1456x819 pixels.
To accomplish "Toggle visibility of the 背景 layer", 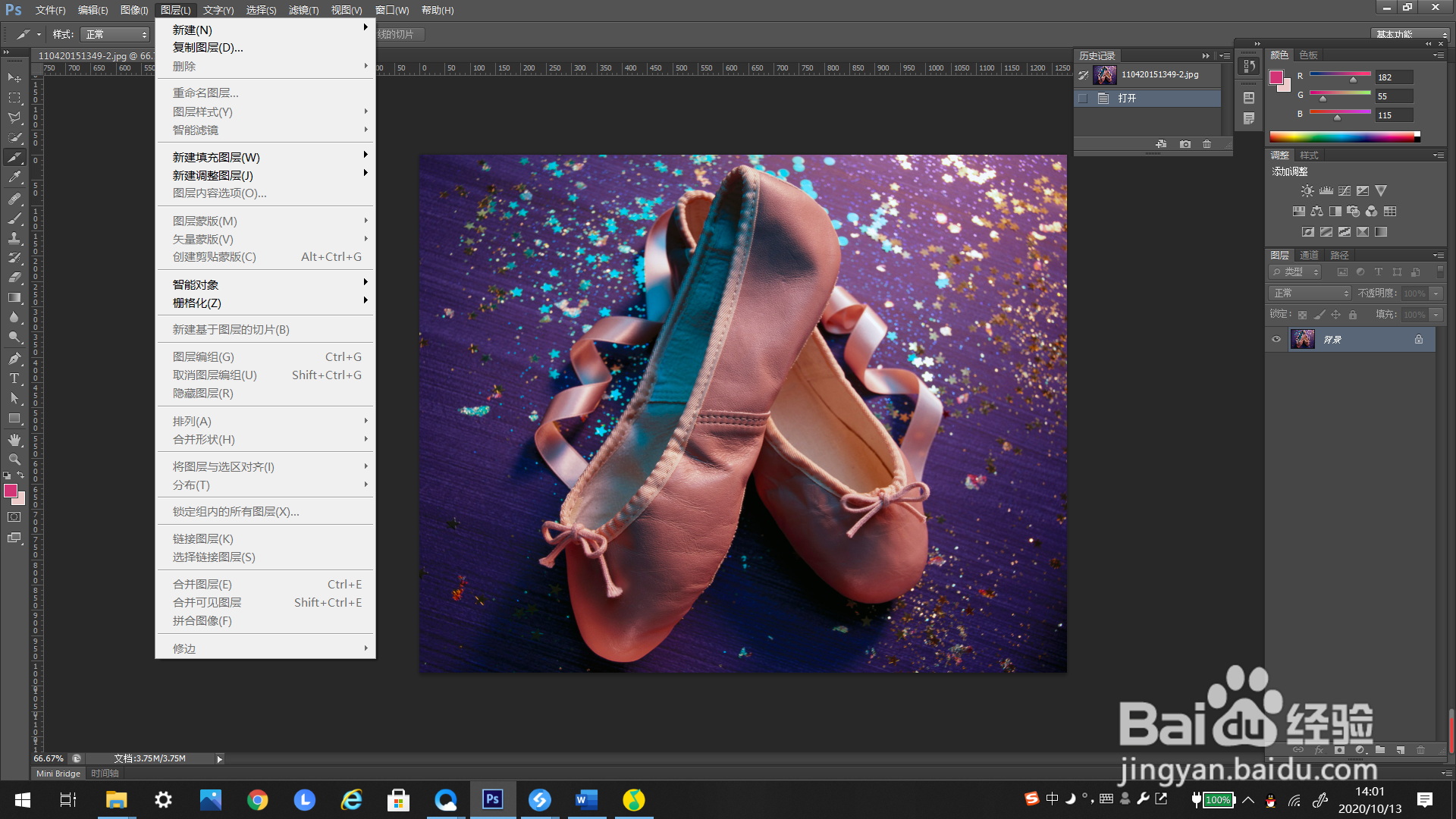I will [x=1276, y=340].
